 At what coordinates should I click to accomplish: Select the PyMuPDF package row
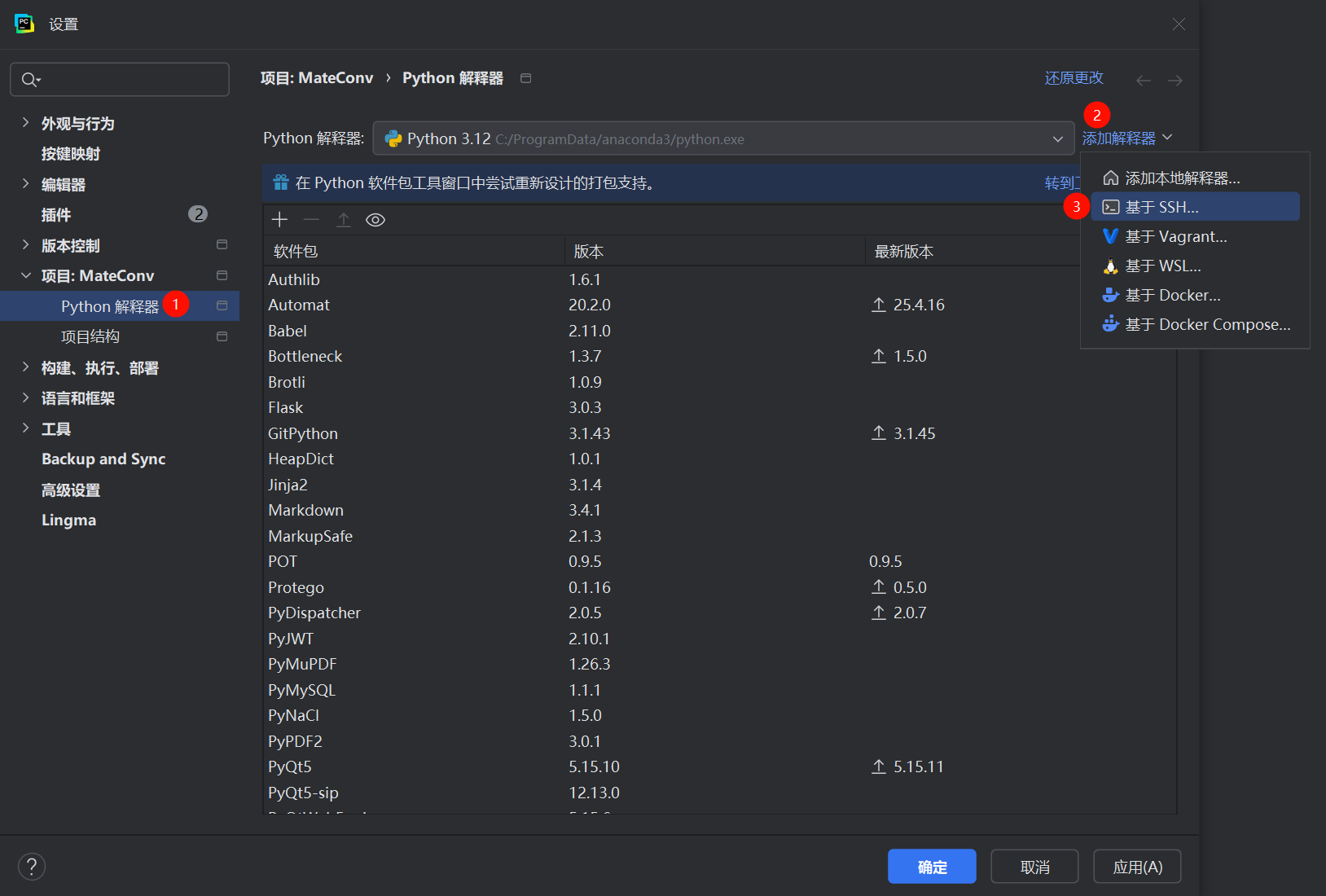click(720, 664)
